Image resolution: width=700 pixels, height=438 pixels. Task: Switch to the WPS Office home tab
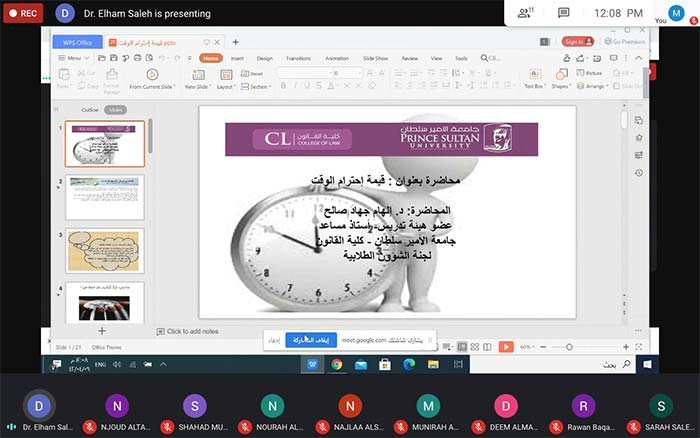click(78, 42)
